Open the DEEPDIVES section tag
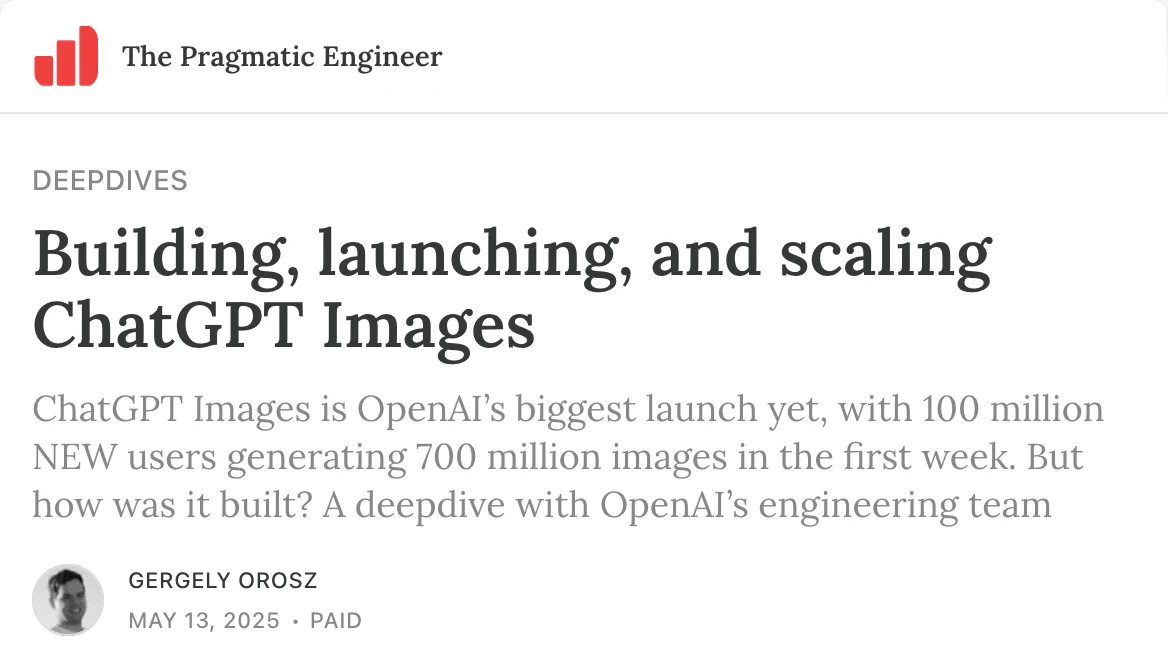Screen dimensions: 1168x650 pyautogui.click(x=110, y=181)
